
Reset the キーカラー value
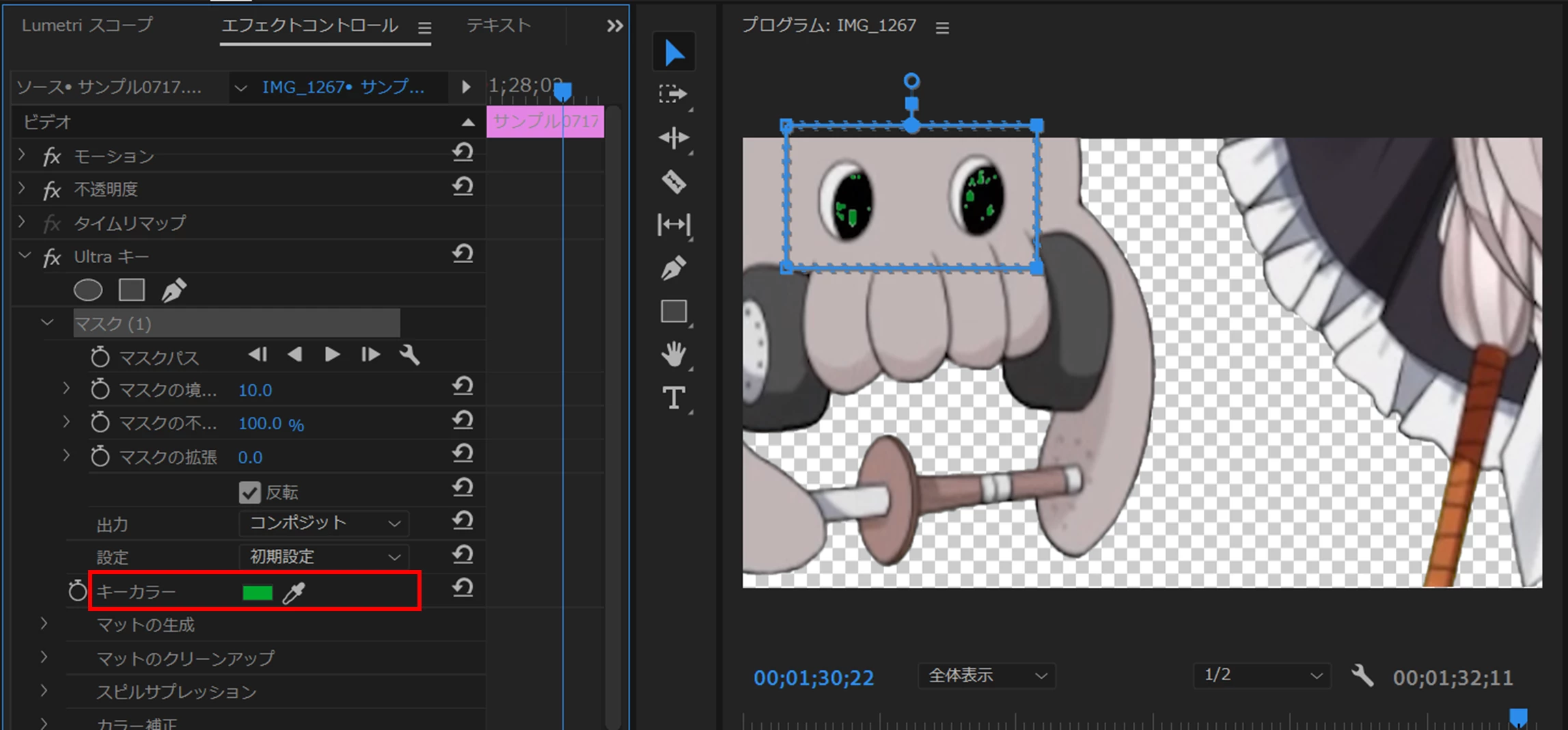(463, 588)
